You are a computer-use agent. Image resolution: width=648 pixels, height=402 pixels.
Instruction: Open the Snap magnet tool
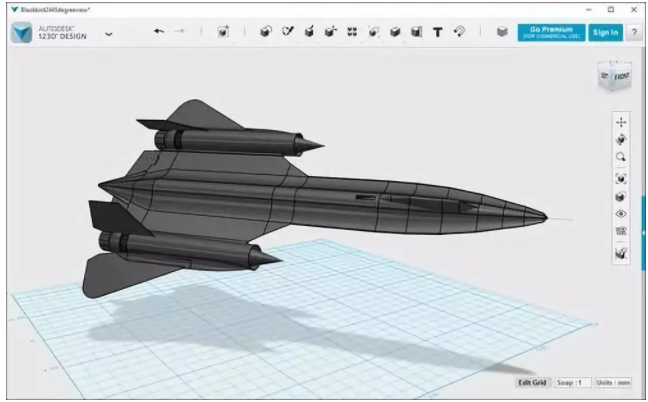(460, 31)
